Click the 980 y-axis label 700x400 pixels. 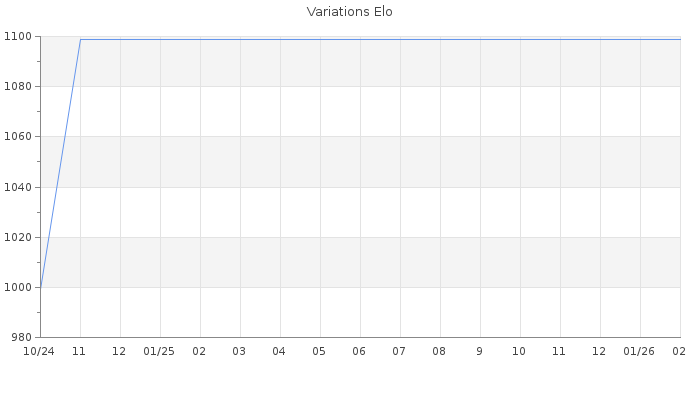pos(24,337)
